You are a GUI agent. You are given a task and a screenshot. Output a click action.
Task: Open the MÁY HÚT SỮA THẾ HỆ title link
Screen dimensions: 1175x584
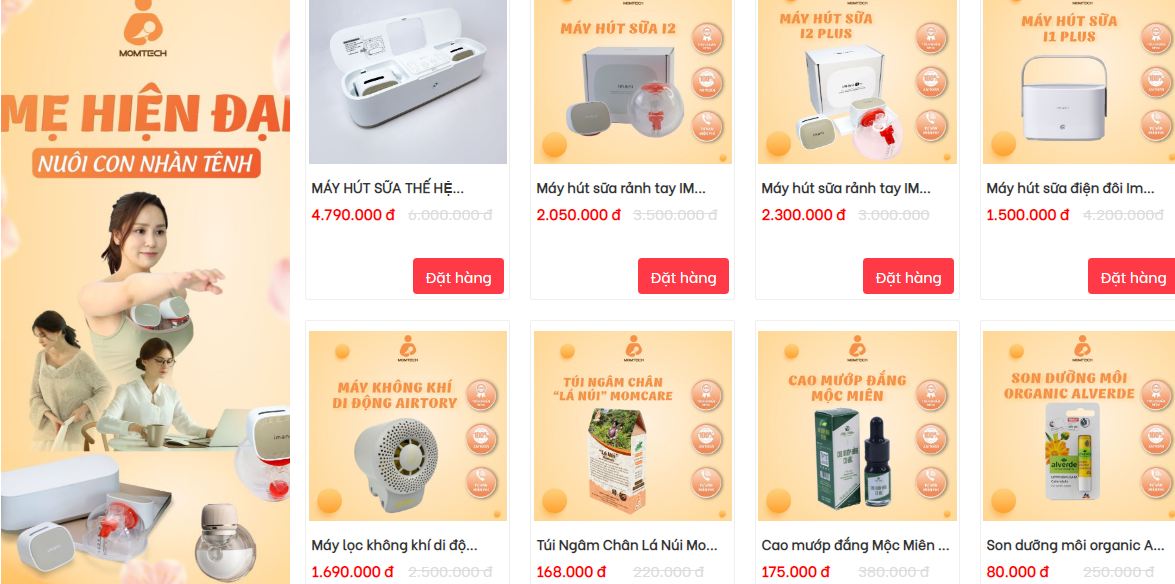[x=387, y=188]
